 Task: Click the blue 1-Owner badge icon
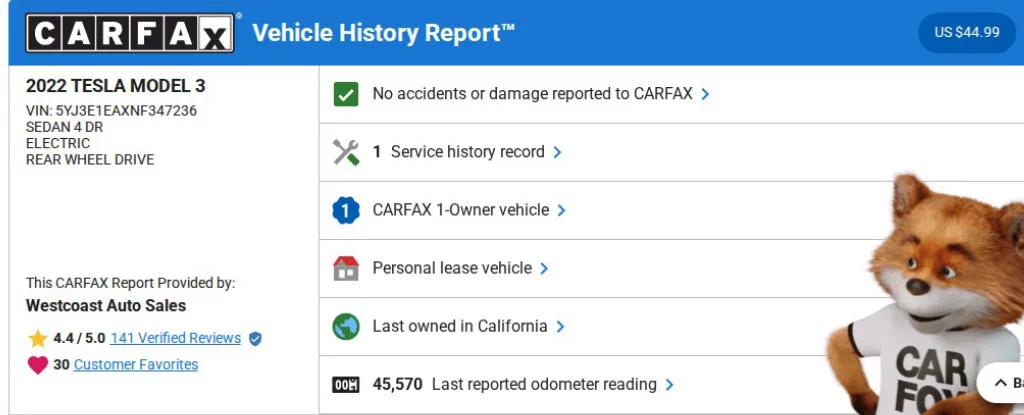coord(345,210)
